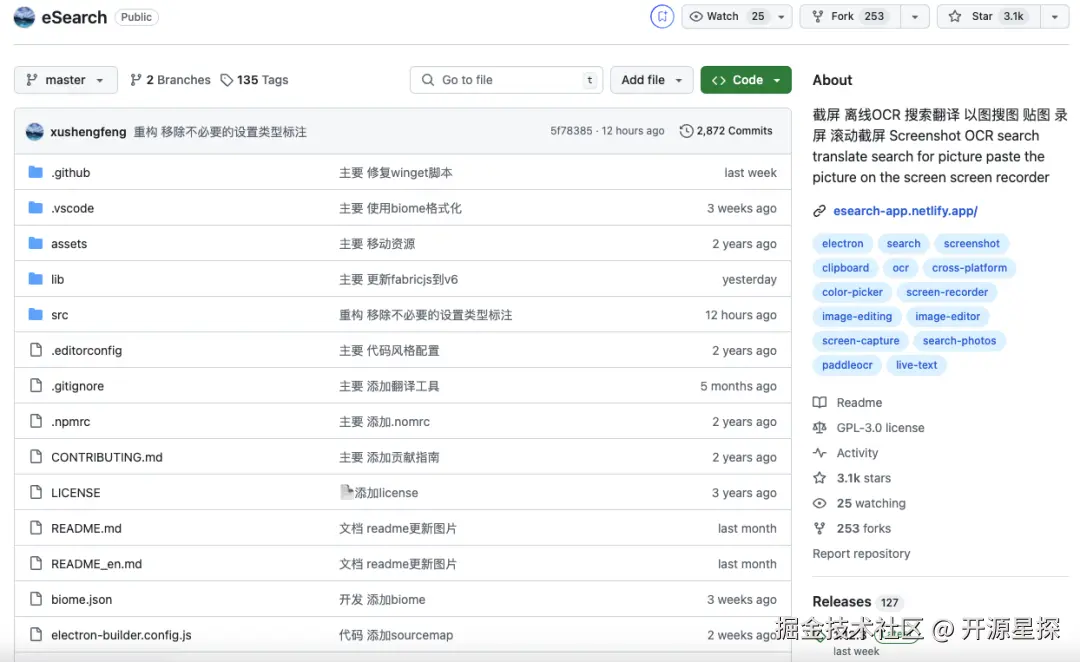
Task: Open the README_en.md file
Action: pyautogui.click(x=96, y=563)
